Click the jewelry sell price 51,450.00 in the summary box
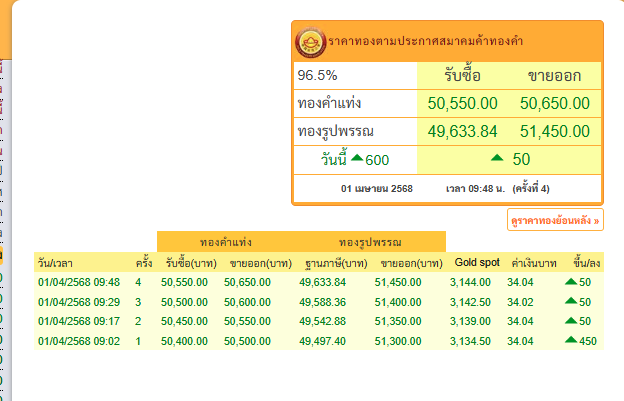The height and width of the screenshot is (401, 624). (x=555, y=131)
